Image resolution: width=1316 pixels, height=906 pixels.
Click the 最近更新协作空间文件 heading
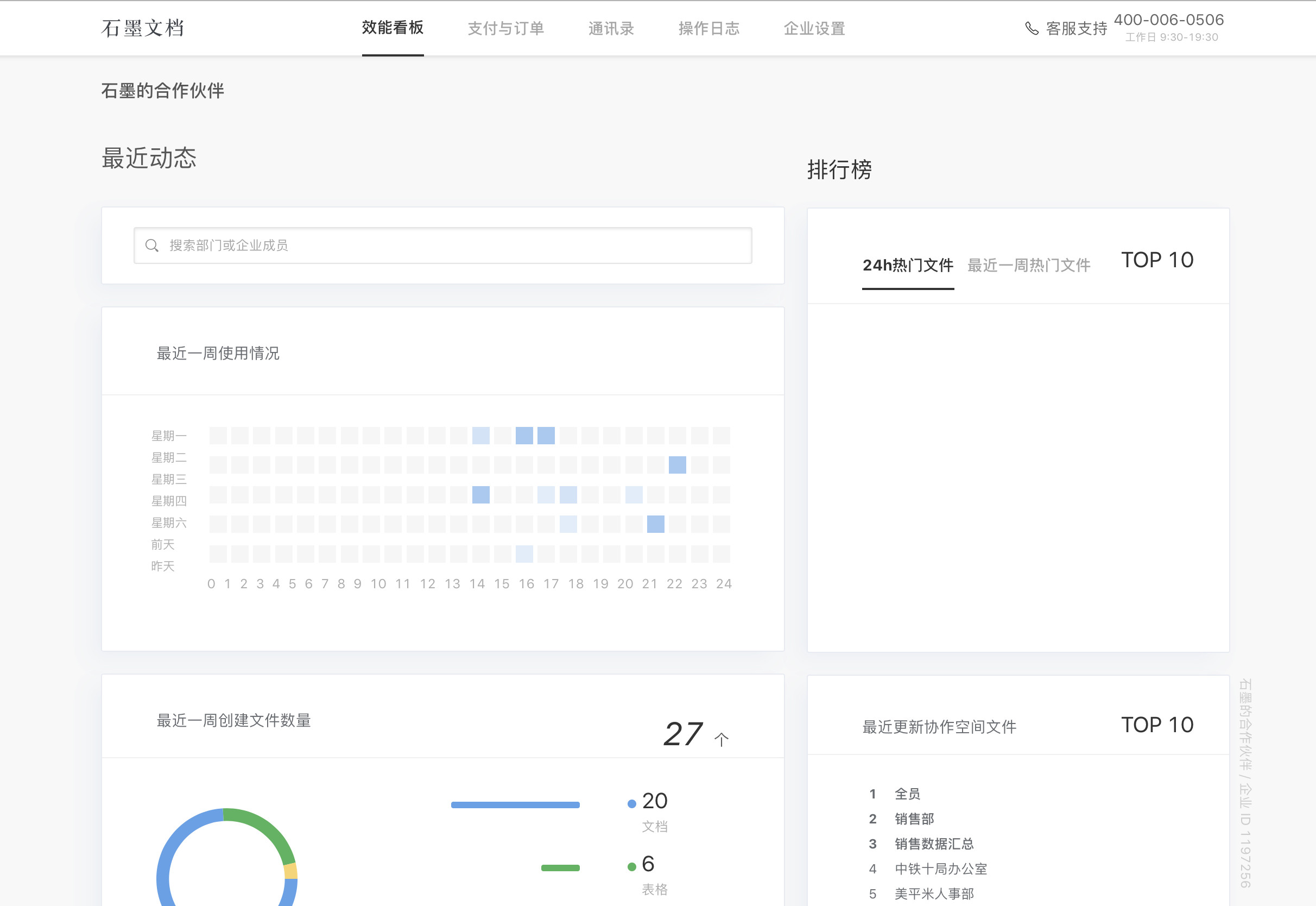(939, 727)
